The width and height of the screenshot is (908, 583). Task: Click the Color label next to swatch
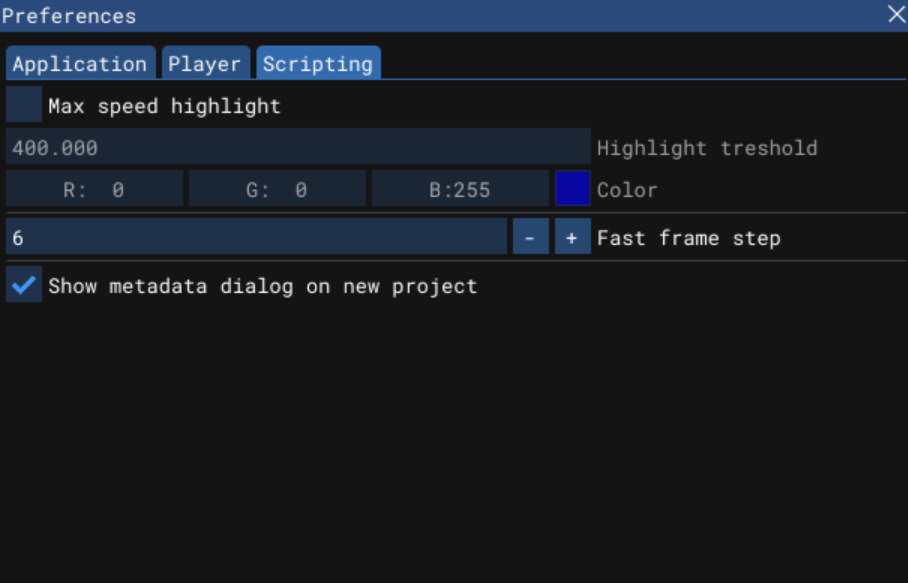coord(627,190)
